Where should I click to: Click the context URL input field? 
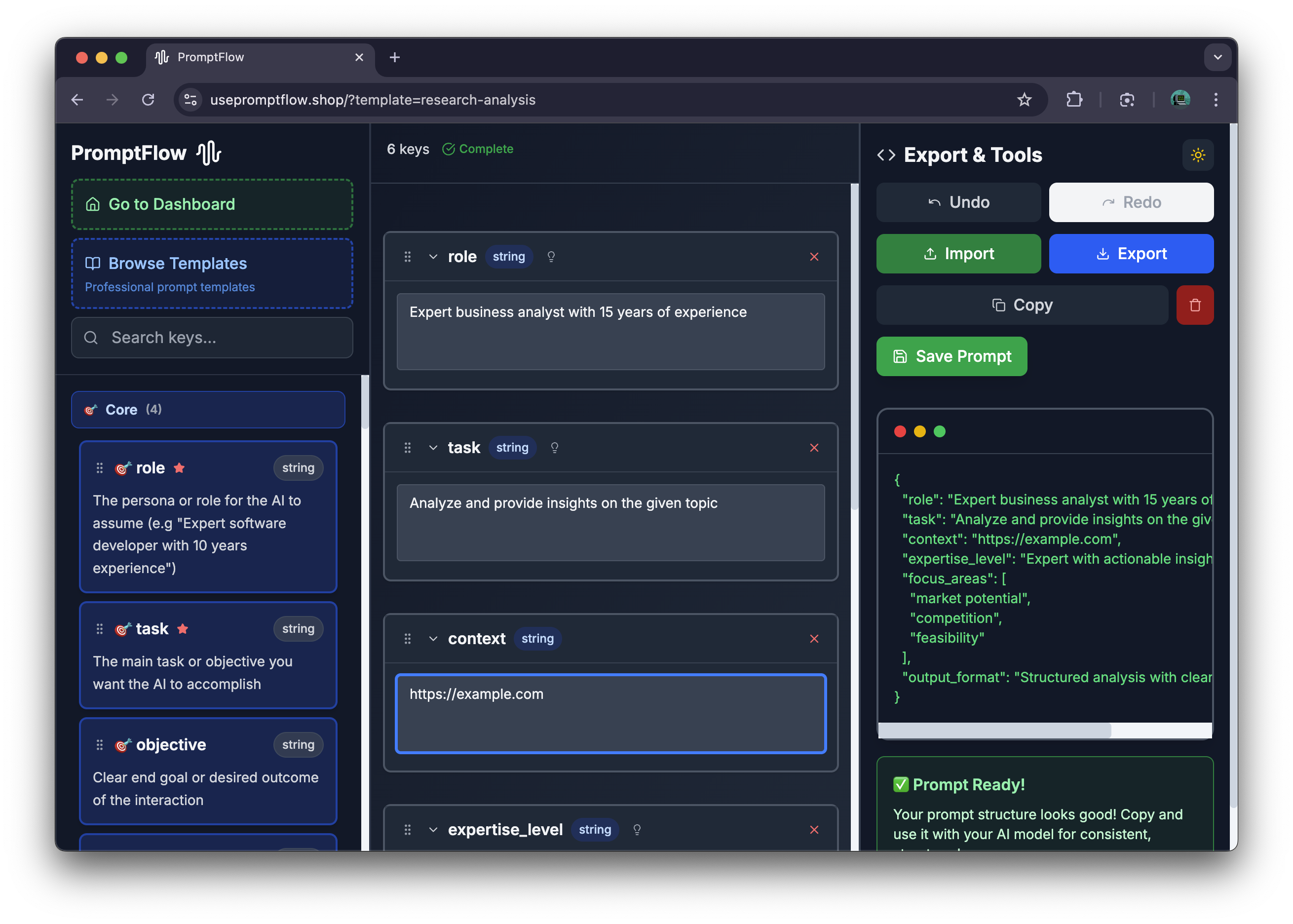[610, 713]
